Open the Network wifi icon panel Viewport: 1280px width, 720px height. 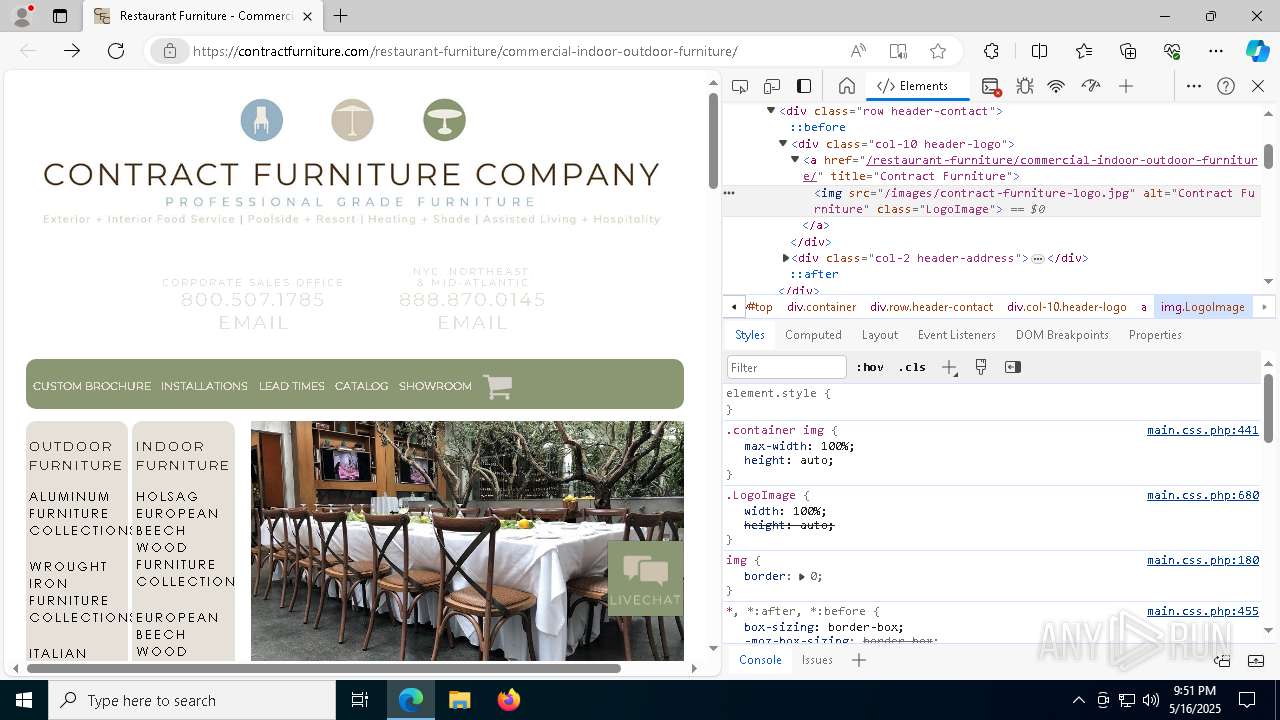1056,86
